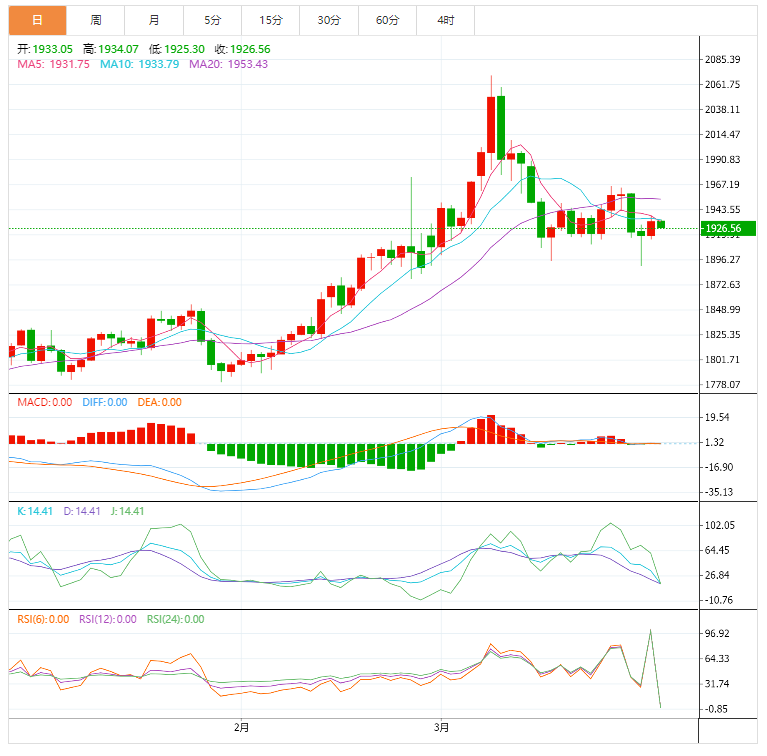Click the 高: 1934.07 high price text
The width and height of the screenshot is (767, 756).
pos(111,49)
